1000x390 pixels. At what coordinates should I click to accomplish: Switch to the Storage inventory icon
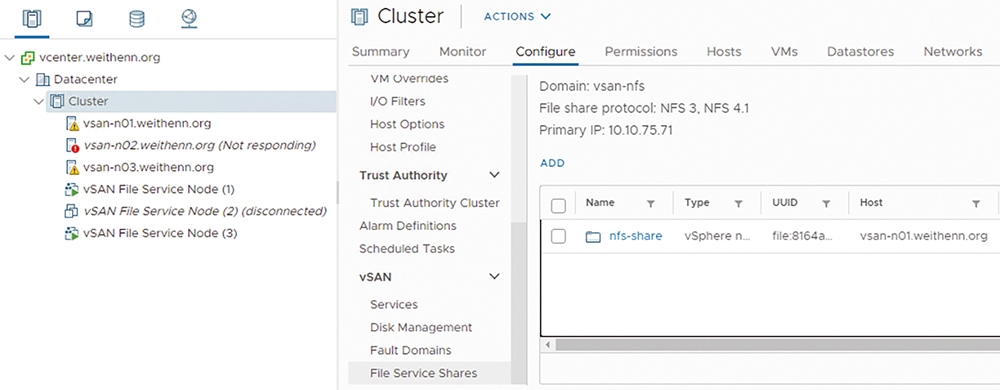(x=136, y=19)
